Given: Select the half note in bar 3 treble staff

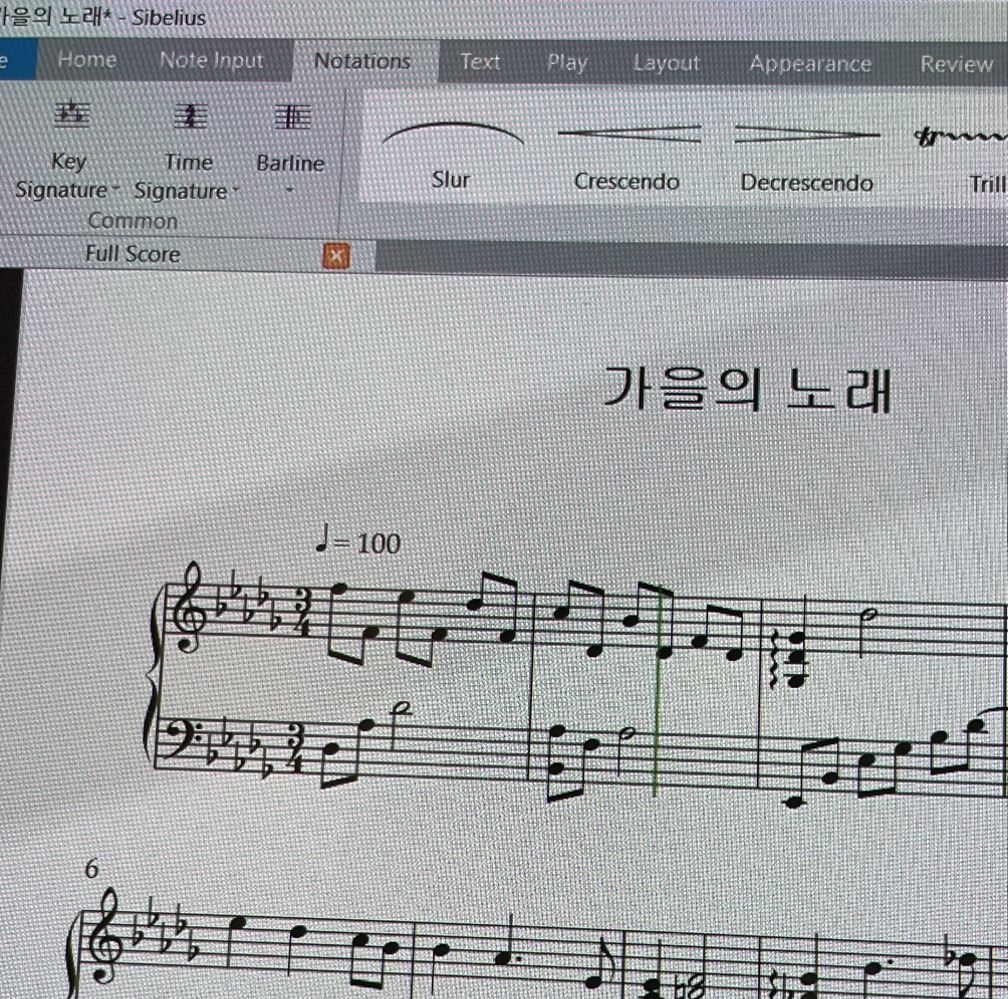Looking at the screenshot, I should pyautogui.click(x=867, y=634).
